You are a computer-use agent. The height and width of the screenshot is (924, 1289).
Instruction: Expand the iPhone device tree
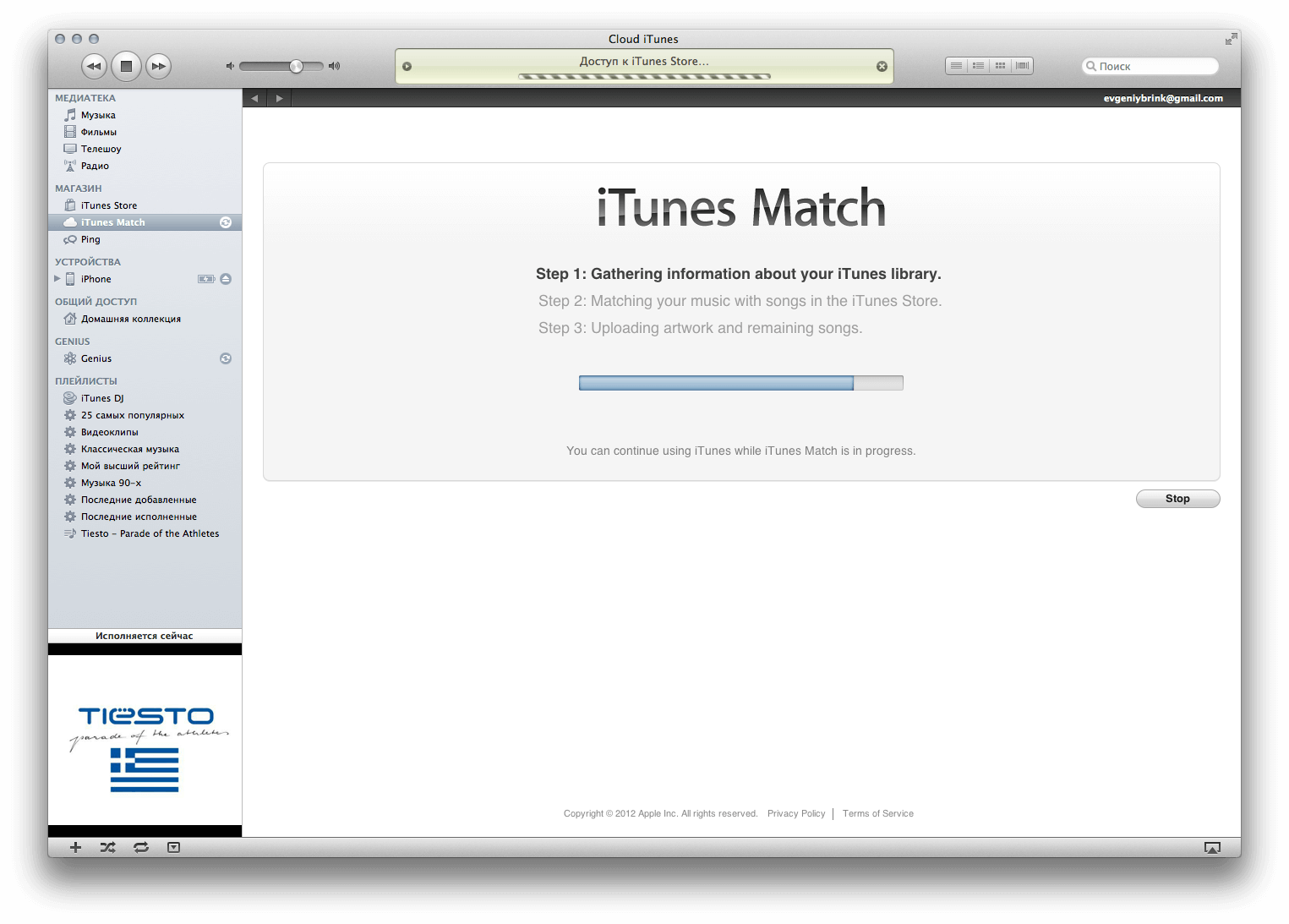(x=57, y=279)
